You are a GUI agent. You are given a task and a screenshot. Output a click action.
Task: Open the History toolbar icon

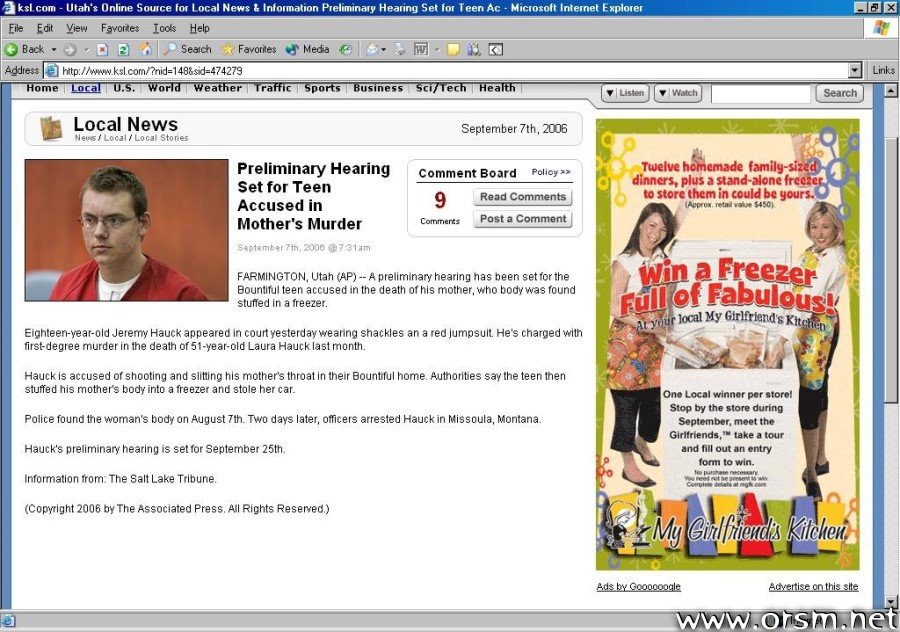click(345, 50)
